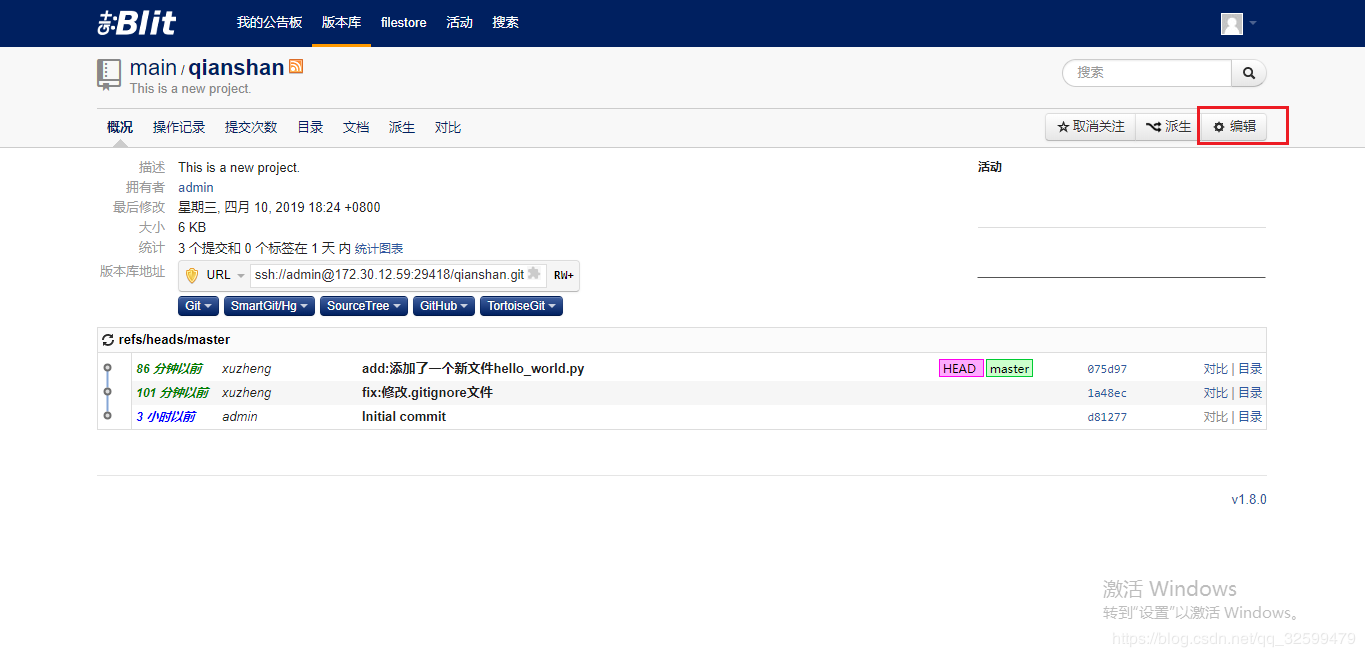Open the SmartGit/Hg dropdown
The height and width of the screenshot is (657, 1365).
(x=268, y=306)
